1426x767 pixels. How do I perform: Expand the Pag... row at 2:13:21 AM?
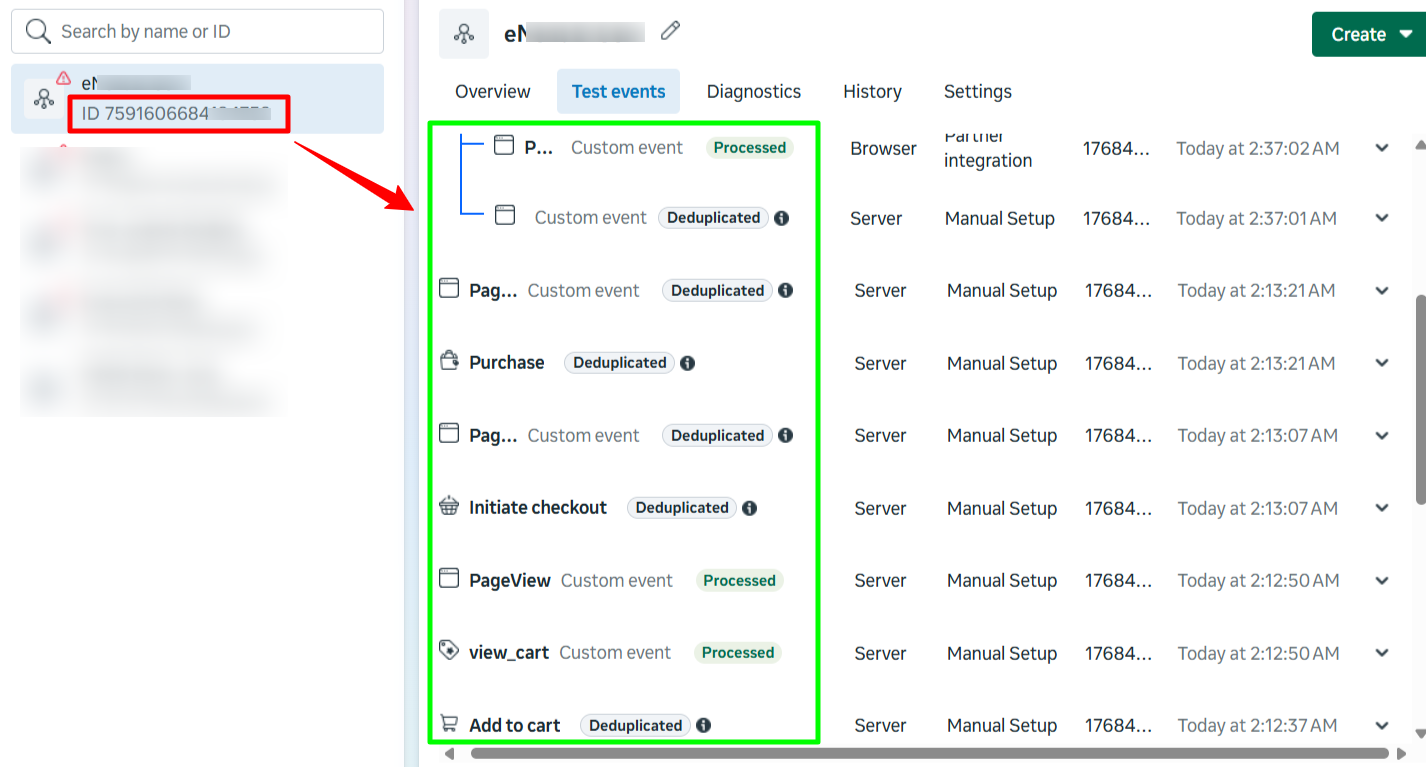click(1382, 291)
